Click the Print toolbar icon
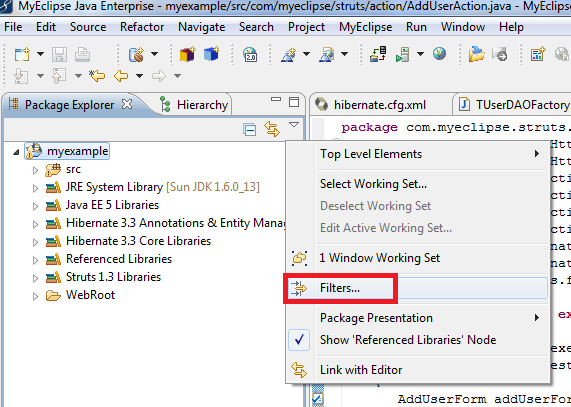Screen dimensions: 571x407 [82, 55]
